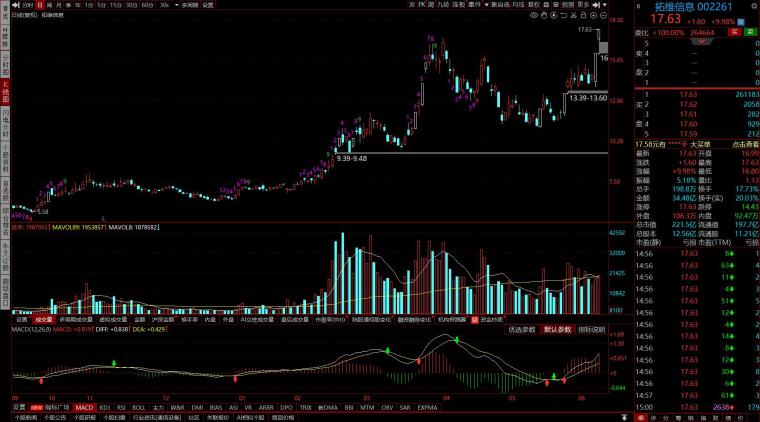Select the KDJ indicator tab
This screenshot has height=422, width=760.
click(105, 407)
